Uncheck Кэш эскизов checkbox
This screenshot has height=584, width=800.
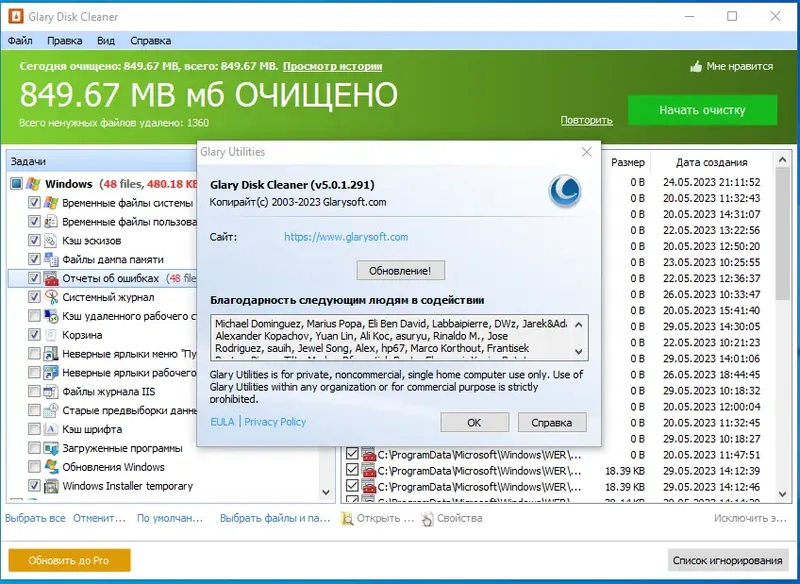(x=34, y=240)
